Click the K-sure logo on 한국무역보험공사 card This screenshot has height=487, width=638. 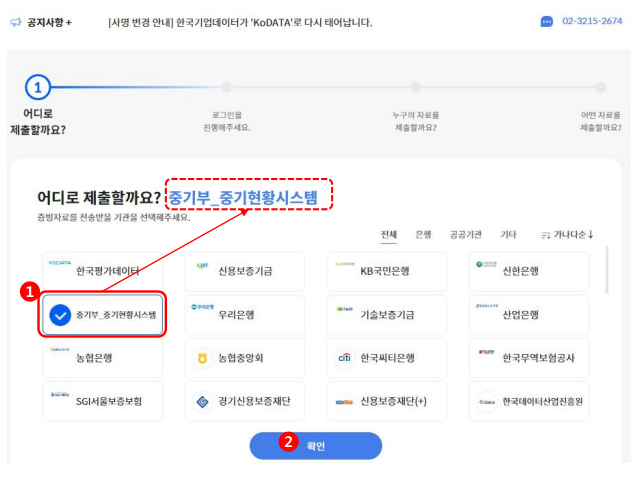(486, 352)
